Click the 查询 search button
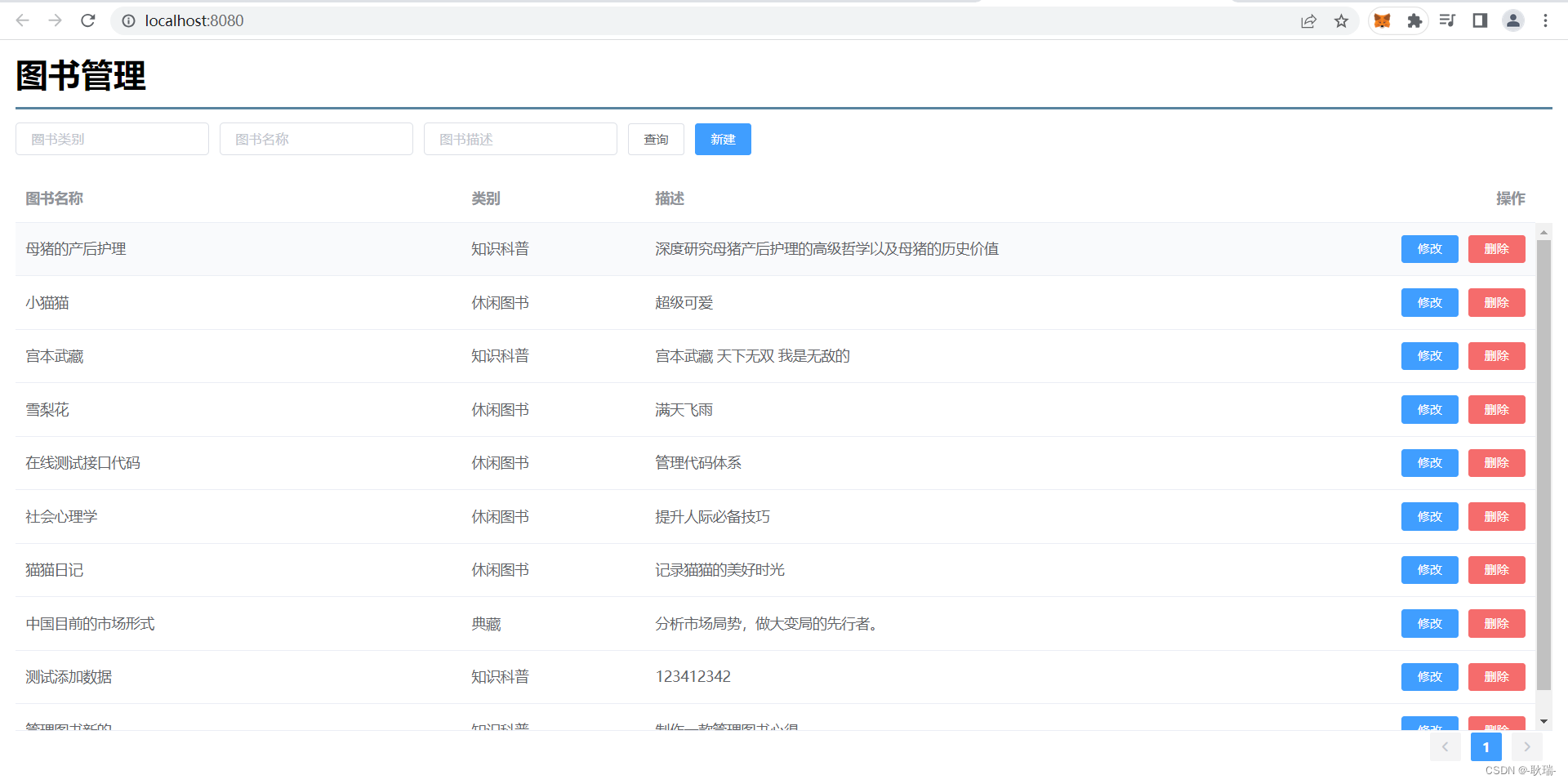The height and width of the screenshot is (784, 1568). (x=656, y=139)
